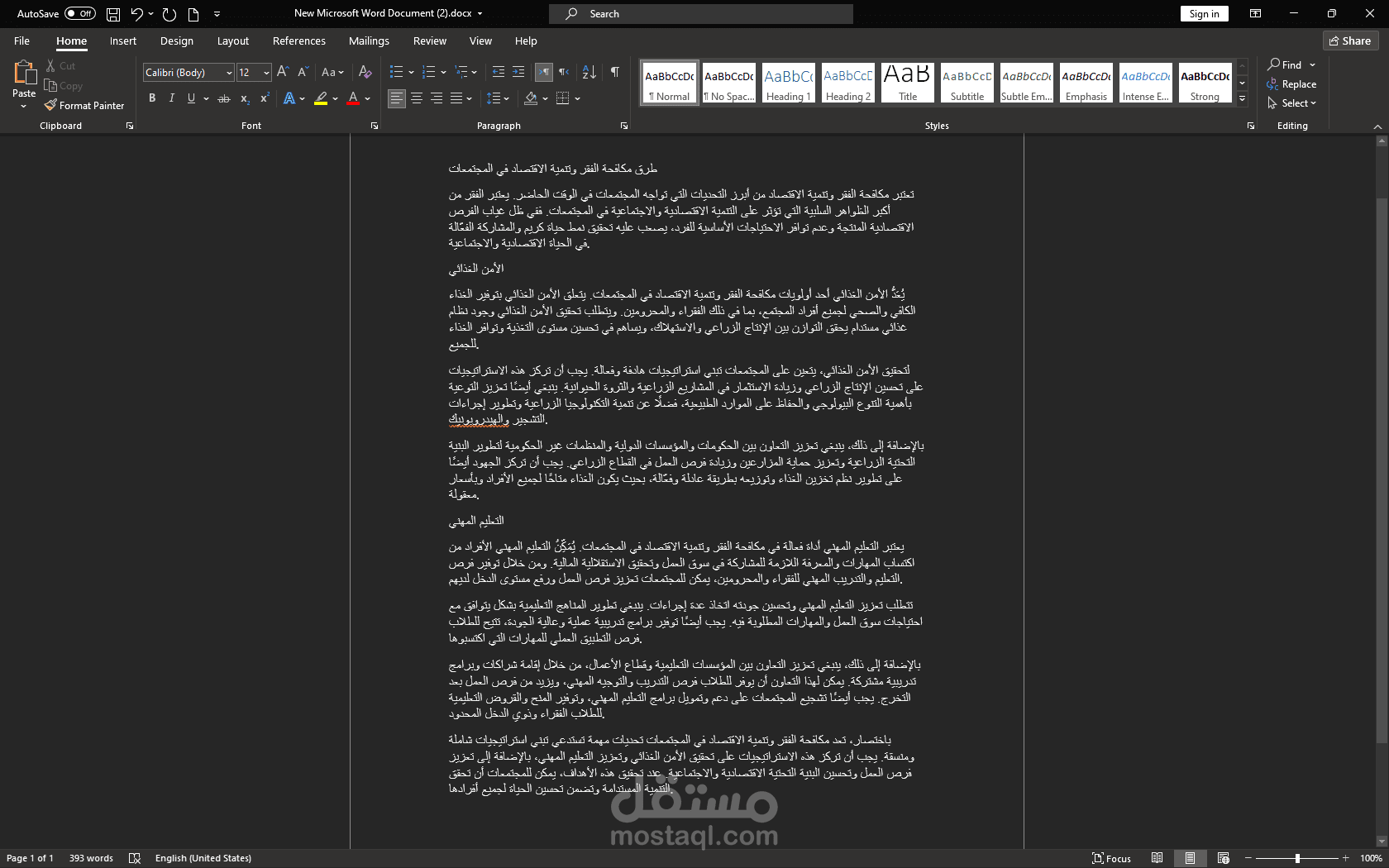1389x868 pixels.
Task: Open the font name dropdown
Action: [x=229, y=73]
